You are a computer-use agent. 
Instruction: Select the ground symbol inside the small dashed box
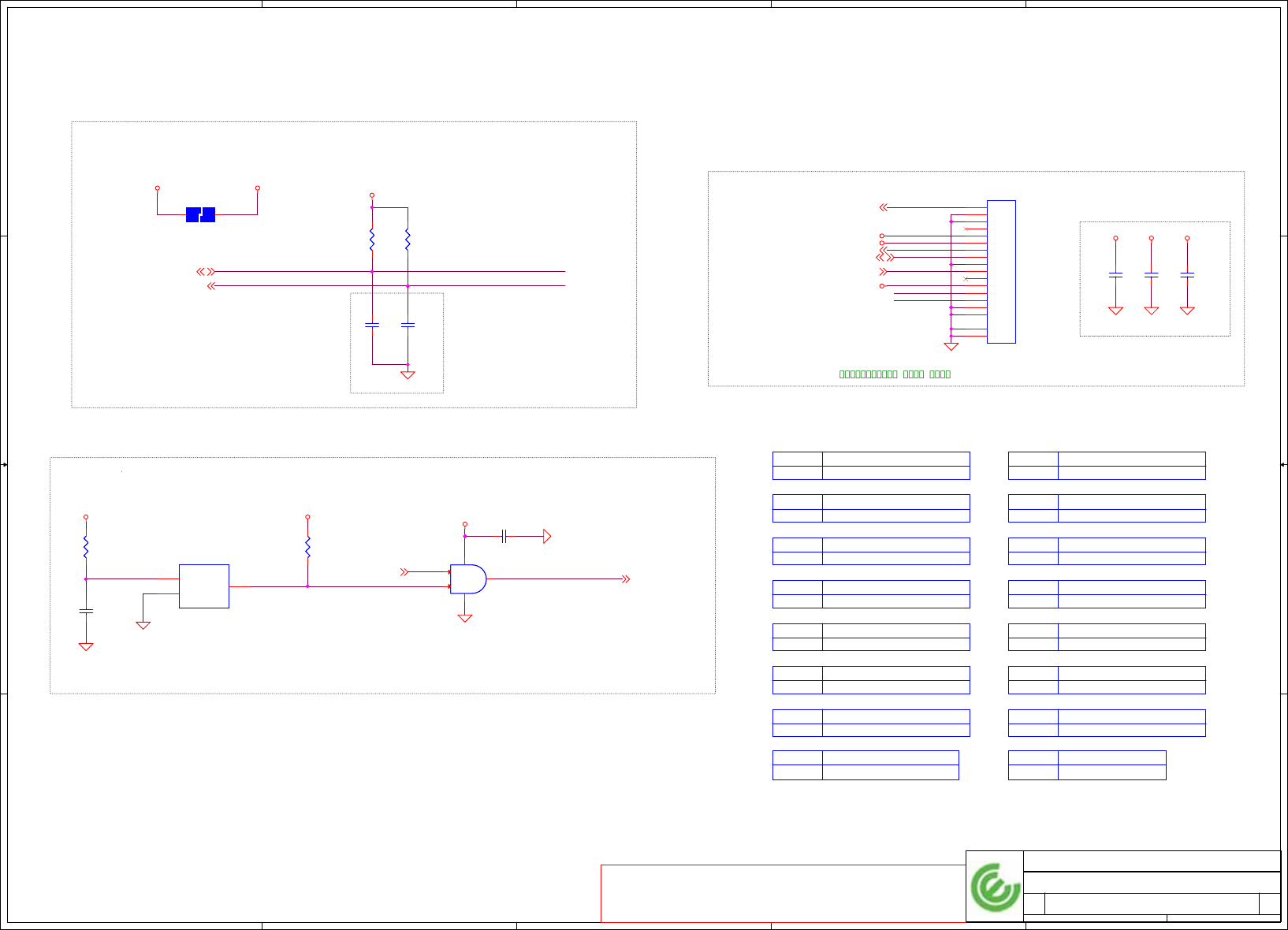pos(408,375)
